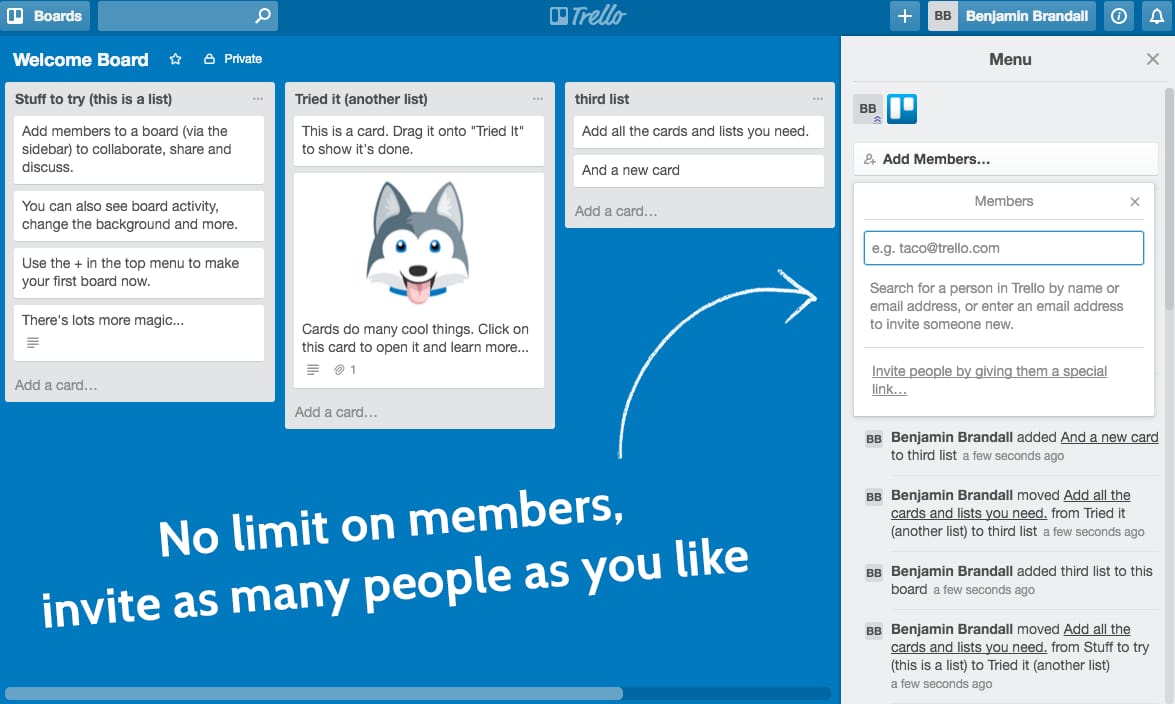Open card 'You can also see board activity'
The height and width of the screenshot is (704, 1175).
pos(139,215)
